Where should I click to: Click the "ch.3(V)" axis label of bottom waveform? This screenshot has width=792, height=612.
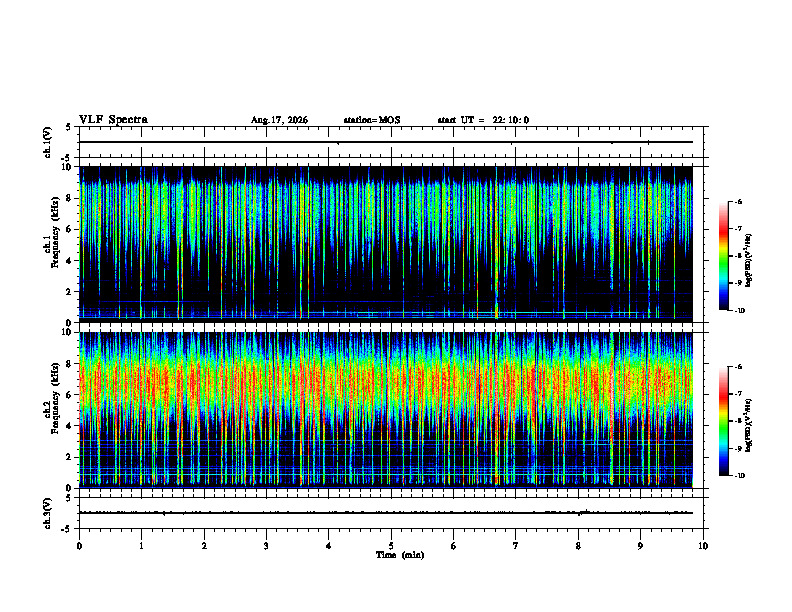click(48, 513)
